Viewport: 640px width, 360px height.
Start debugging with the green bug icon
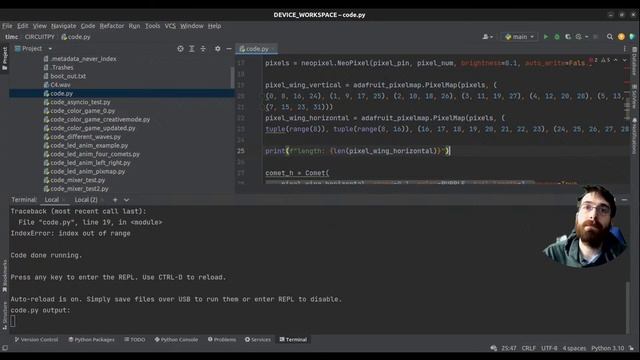tap(557, 37)
